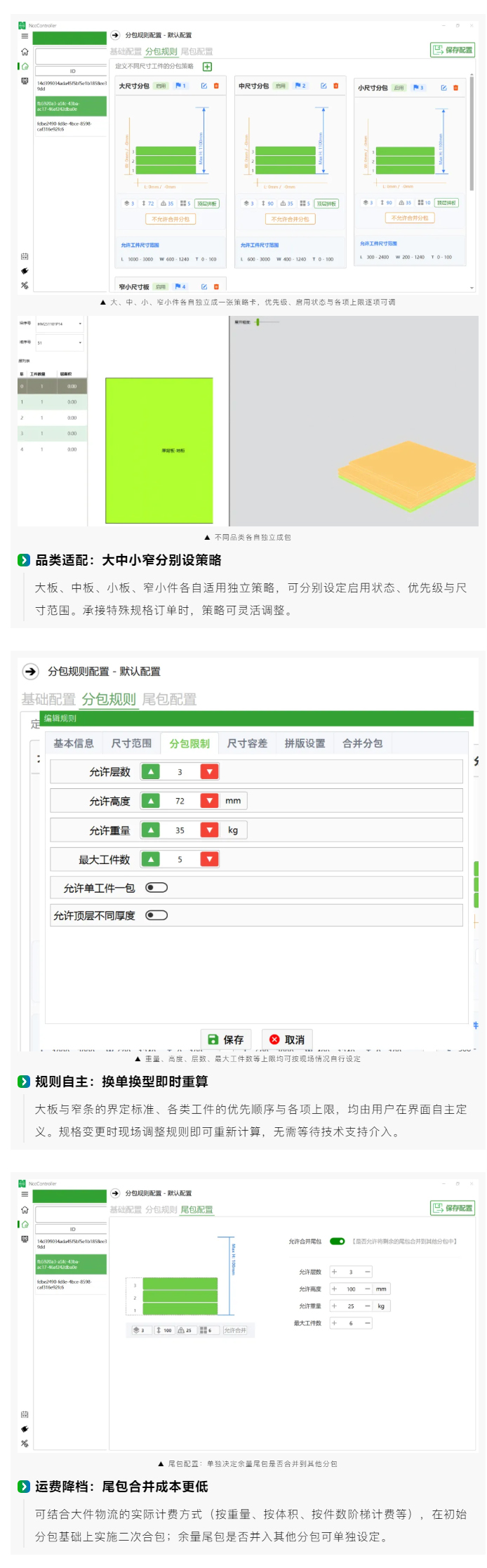Adjust the 展开程度 slider handle

click(x=258, y=322)
